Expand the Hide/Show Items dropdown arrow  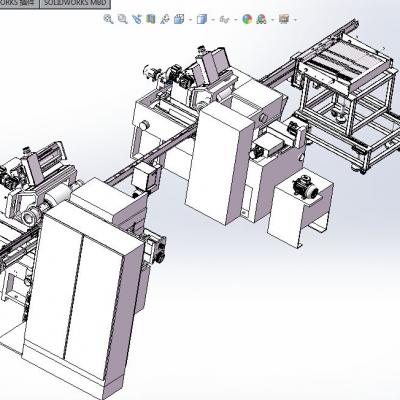236,20
